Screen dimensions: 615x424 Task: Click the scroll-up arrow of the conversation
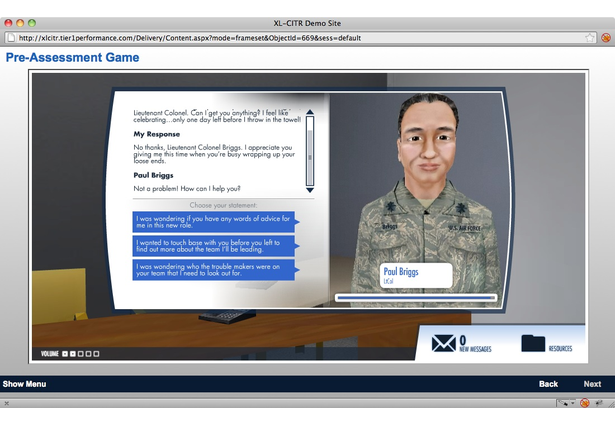(310, 112)
